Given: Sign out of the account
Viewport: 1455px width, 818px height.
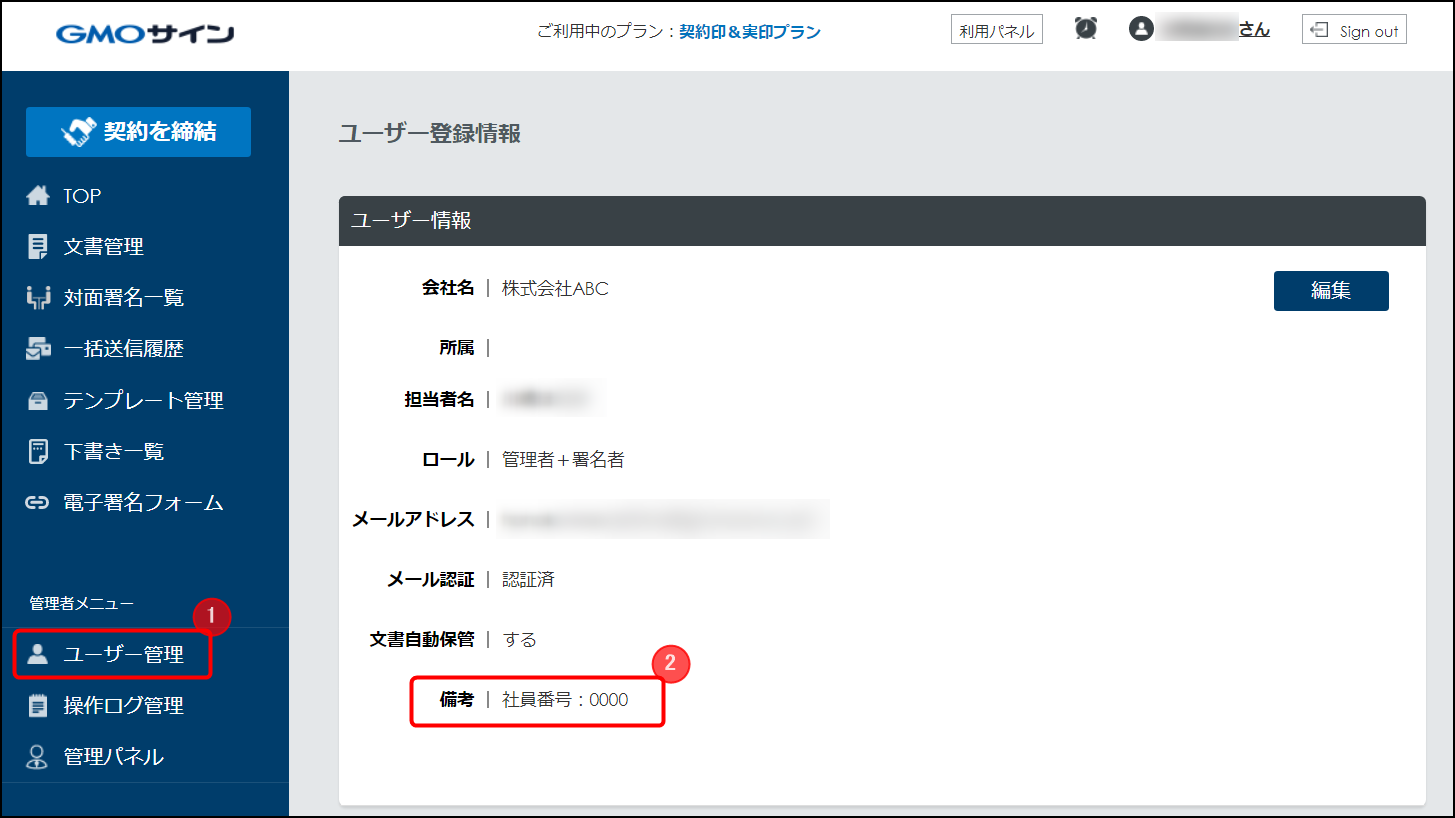Looking at the screenshot, I should (1354, 31).
